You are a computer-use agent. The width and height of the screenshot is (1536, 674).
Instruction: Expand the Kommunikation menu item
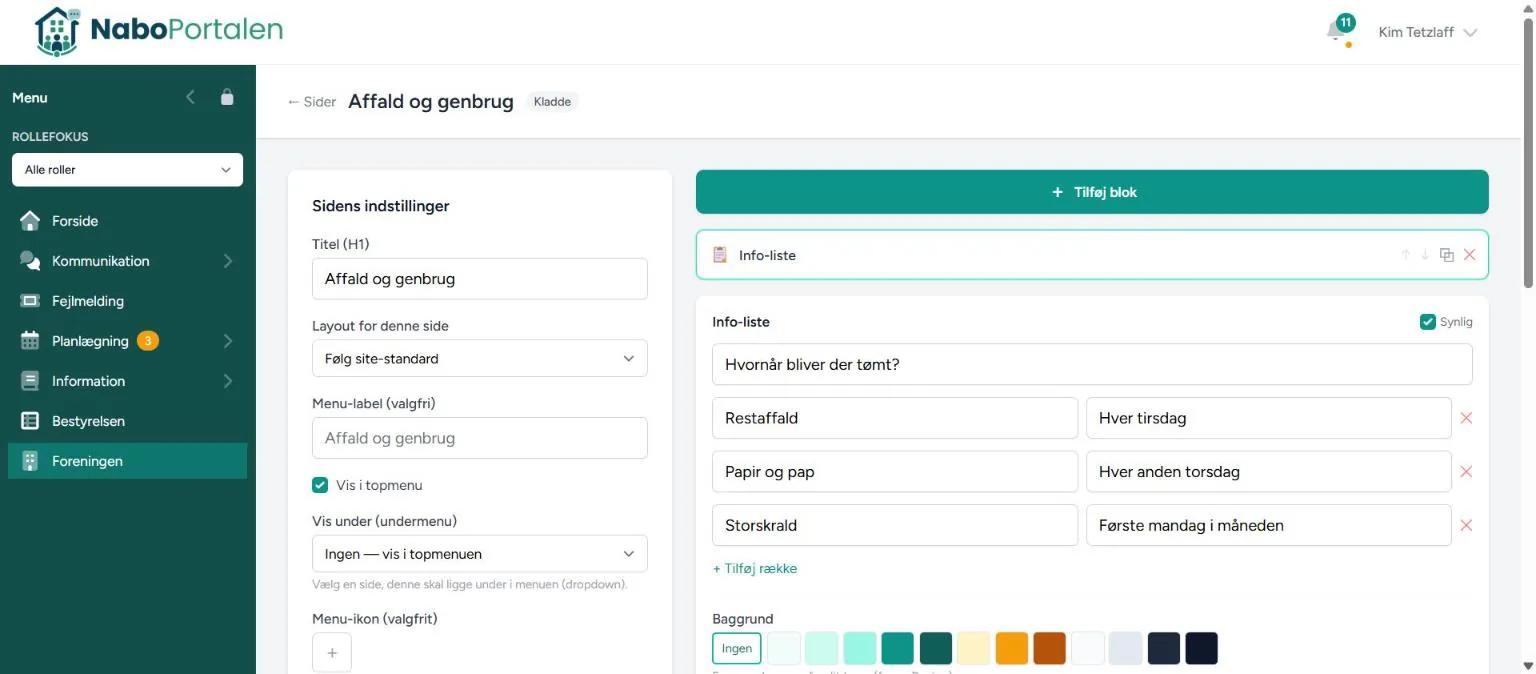[x=127, y=261]
